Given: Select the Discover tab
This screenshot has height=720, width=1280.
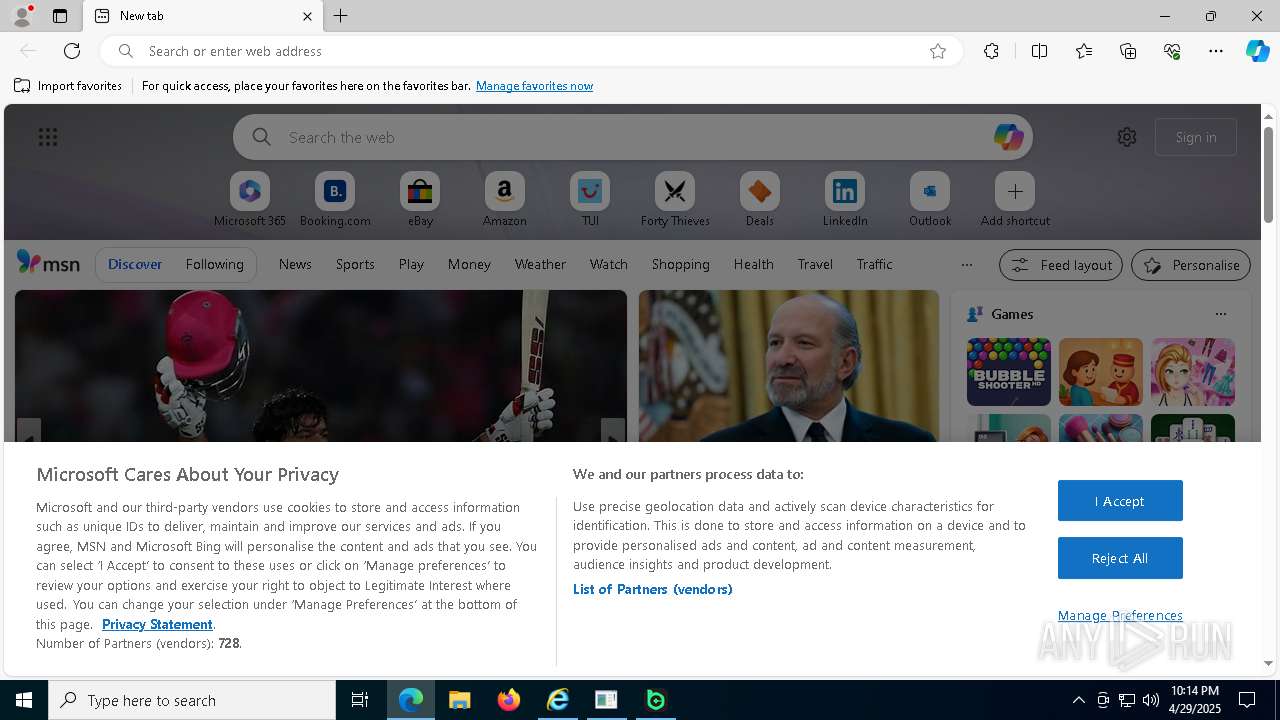Looking at the screenshot, I should tap(135, 264).
